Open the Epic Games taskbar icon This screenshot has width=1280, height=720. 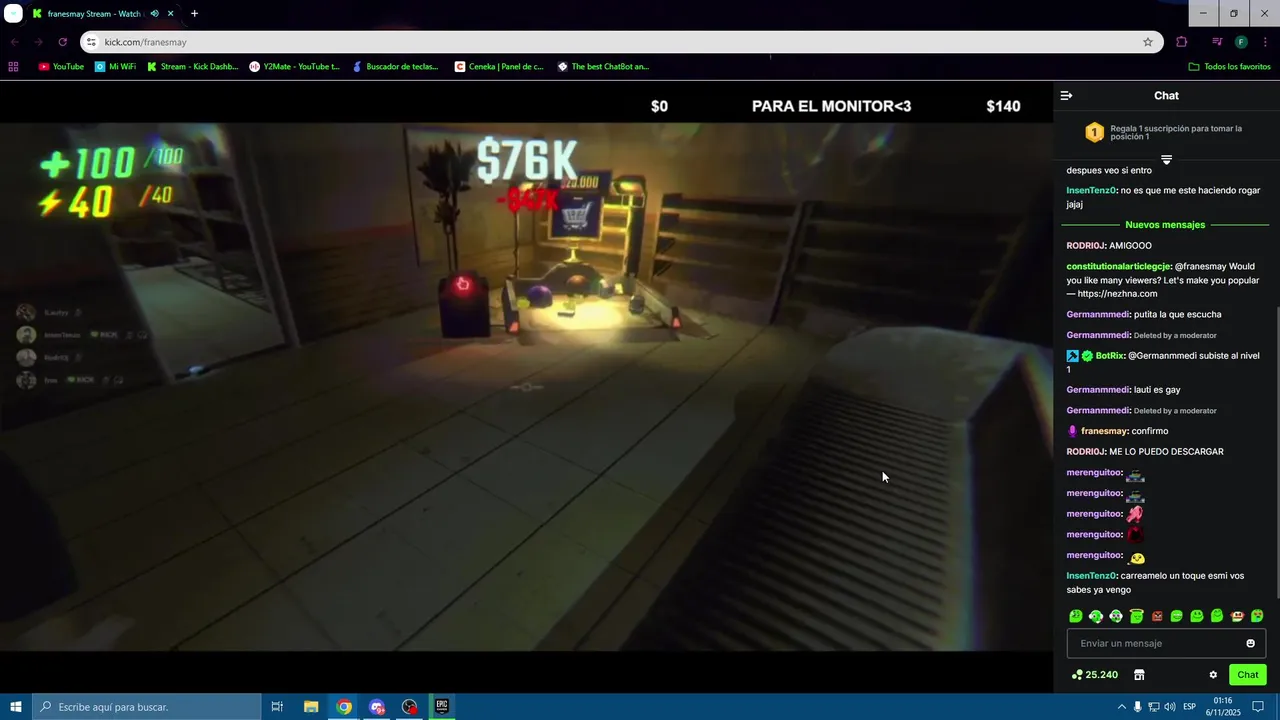[x=442, y=707]
